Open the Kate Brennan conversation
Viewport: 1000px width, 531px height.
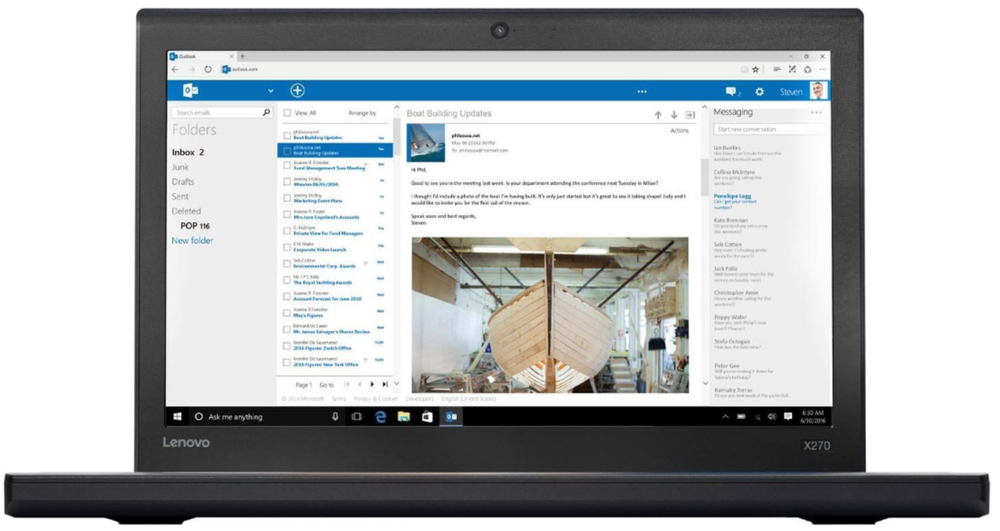coord(741,226)
